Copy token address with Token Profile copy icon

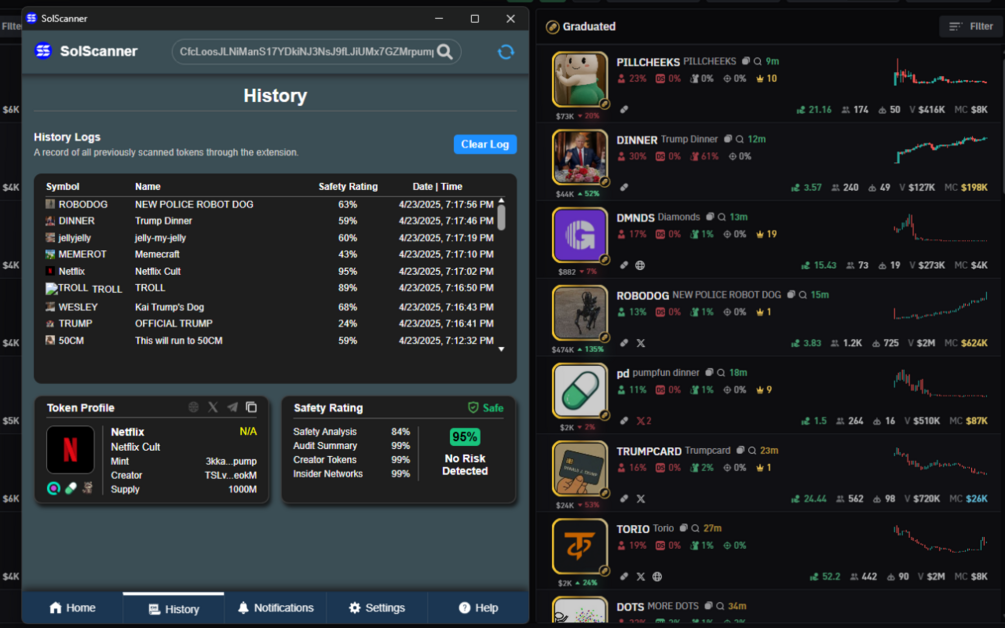251,407
